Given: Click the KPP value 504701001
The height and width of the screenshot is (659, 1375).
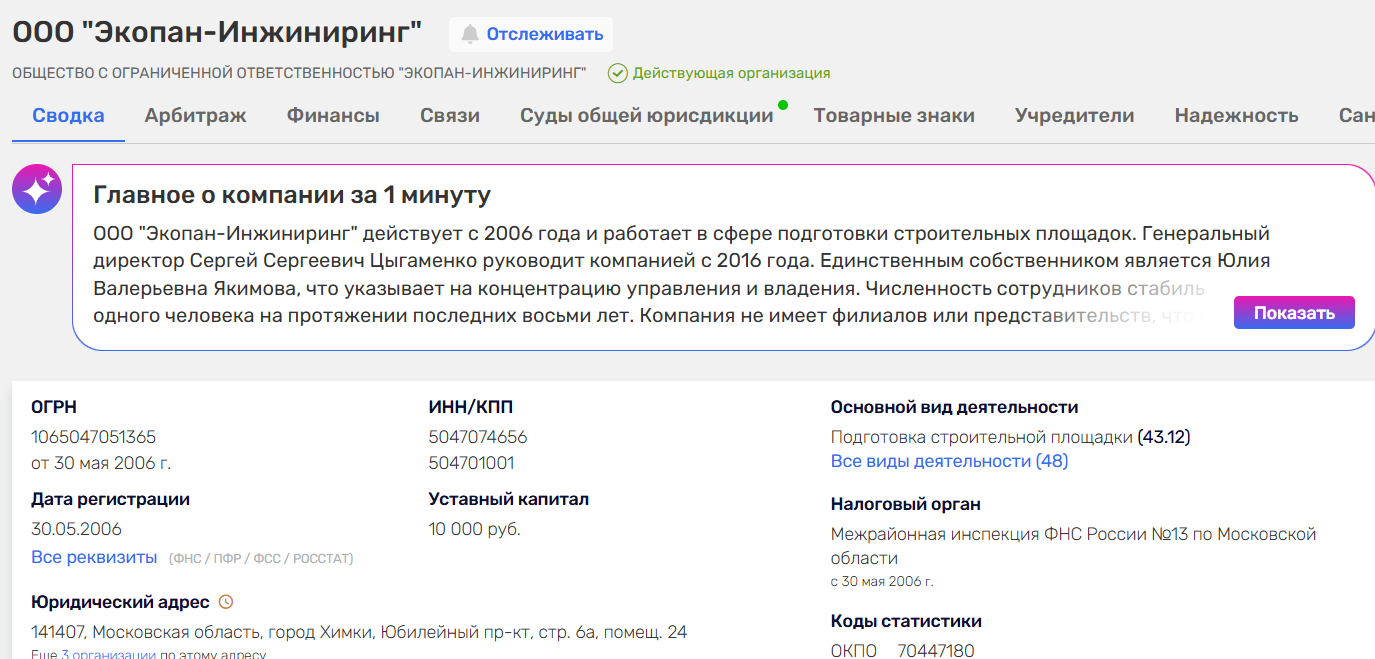Looking at the screenshot, I should 471,463.
